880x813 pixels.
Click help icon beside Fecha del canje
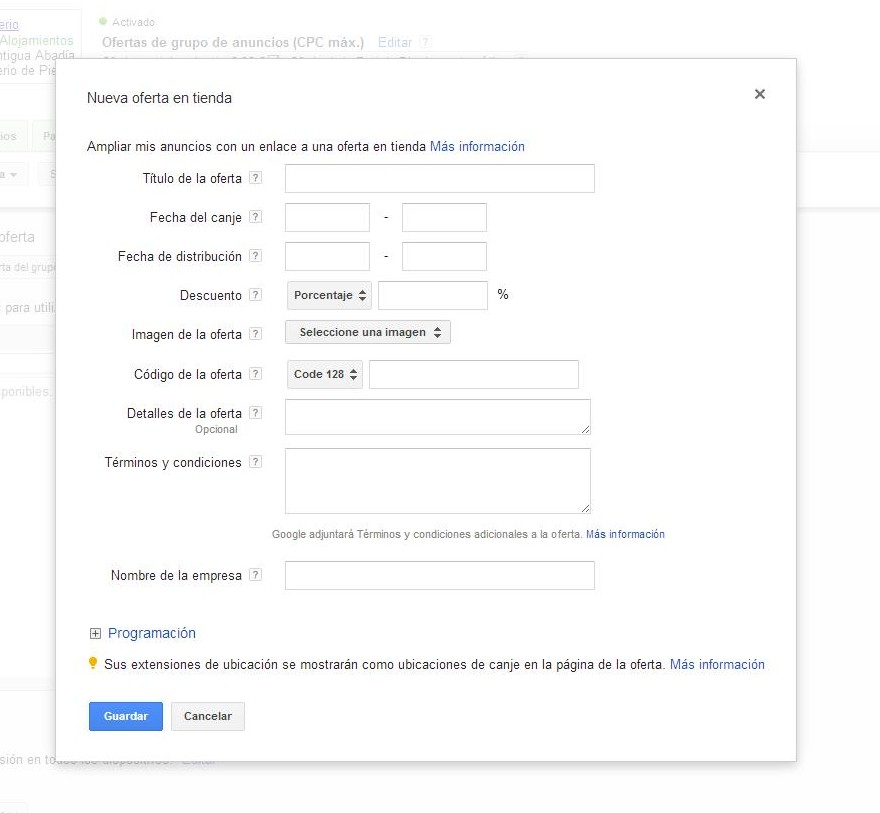tap(255, 217)
